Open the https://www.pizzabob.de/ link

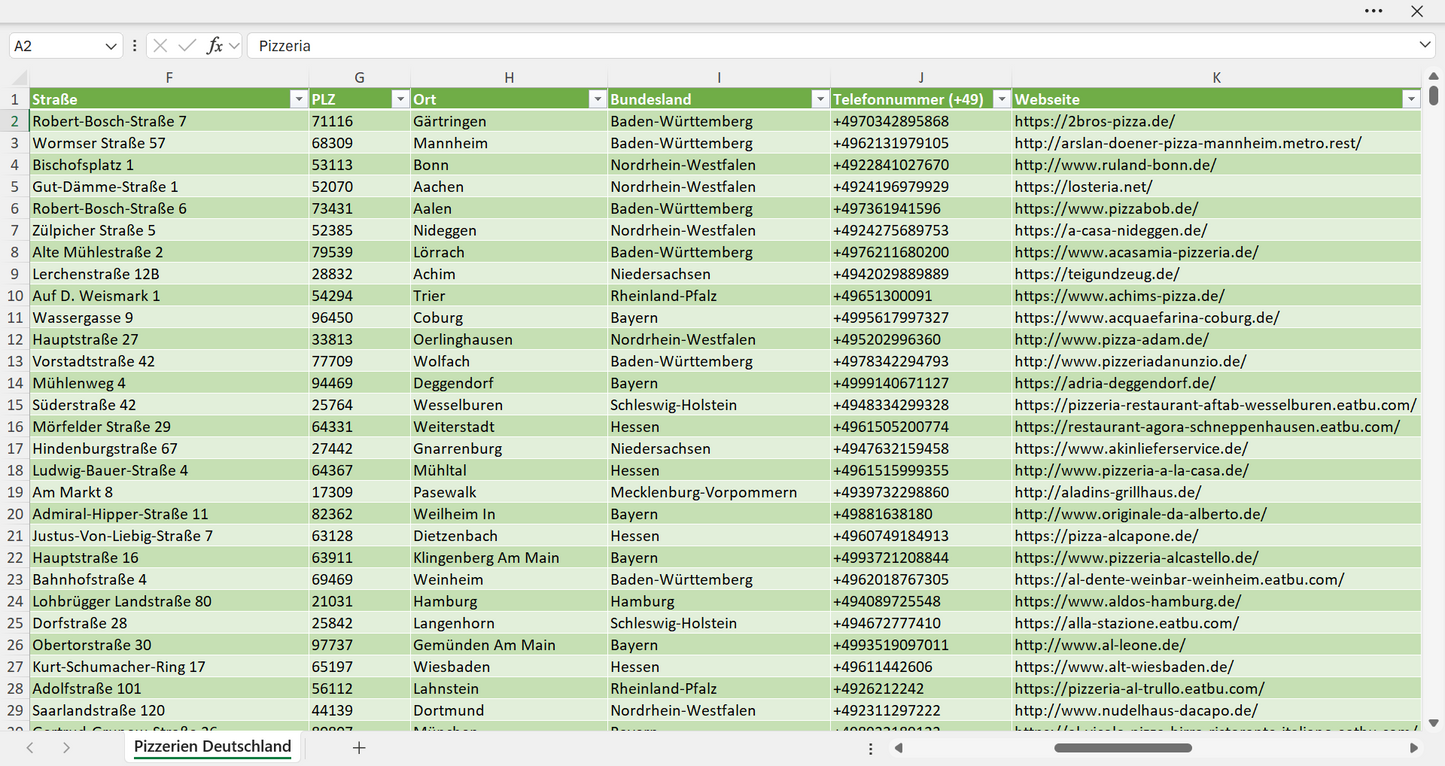point(1106,208)
